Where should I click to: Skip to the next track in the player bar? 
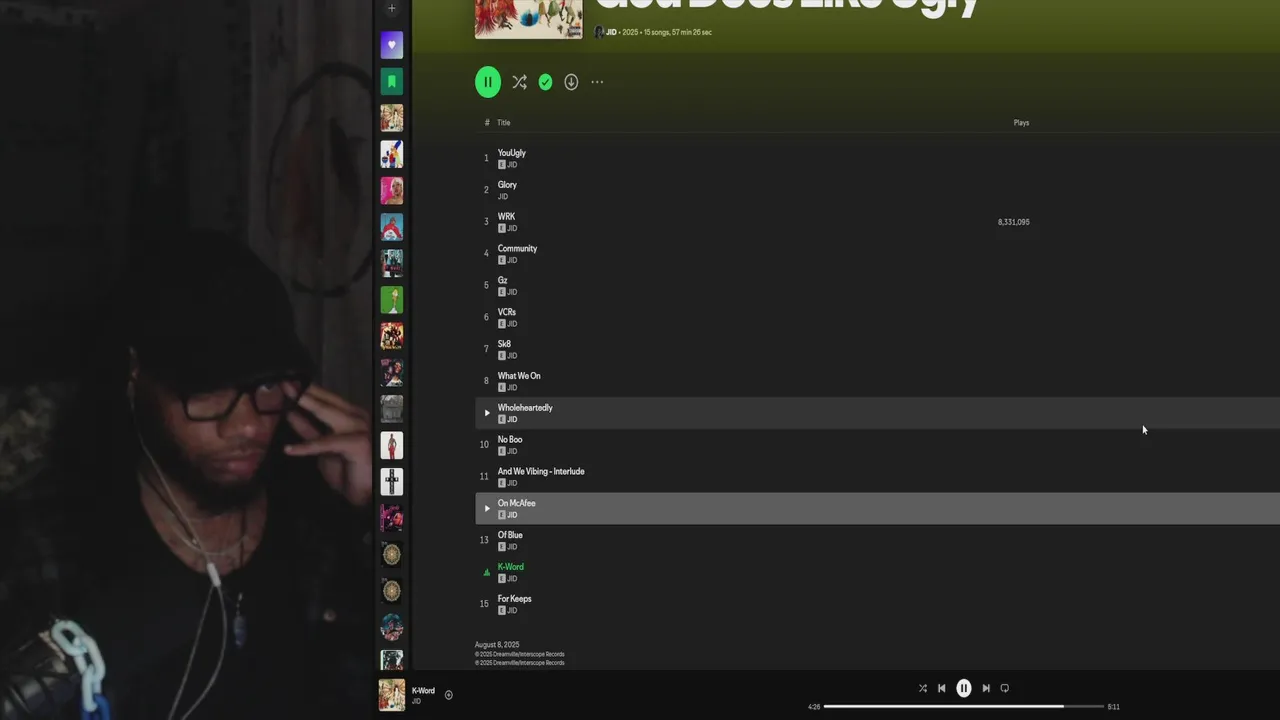986,688
